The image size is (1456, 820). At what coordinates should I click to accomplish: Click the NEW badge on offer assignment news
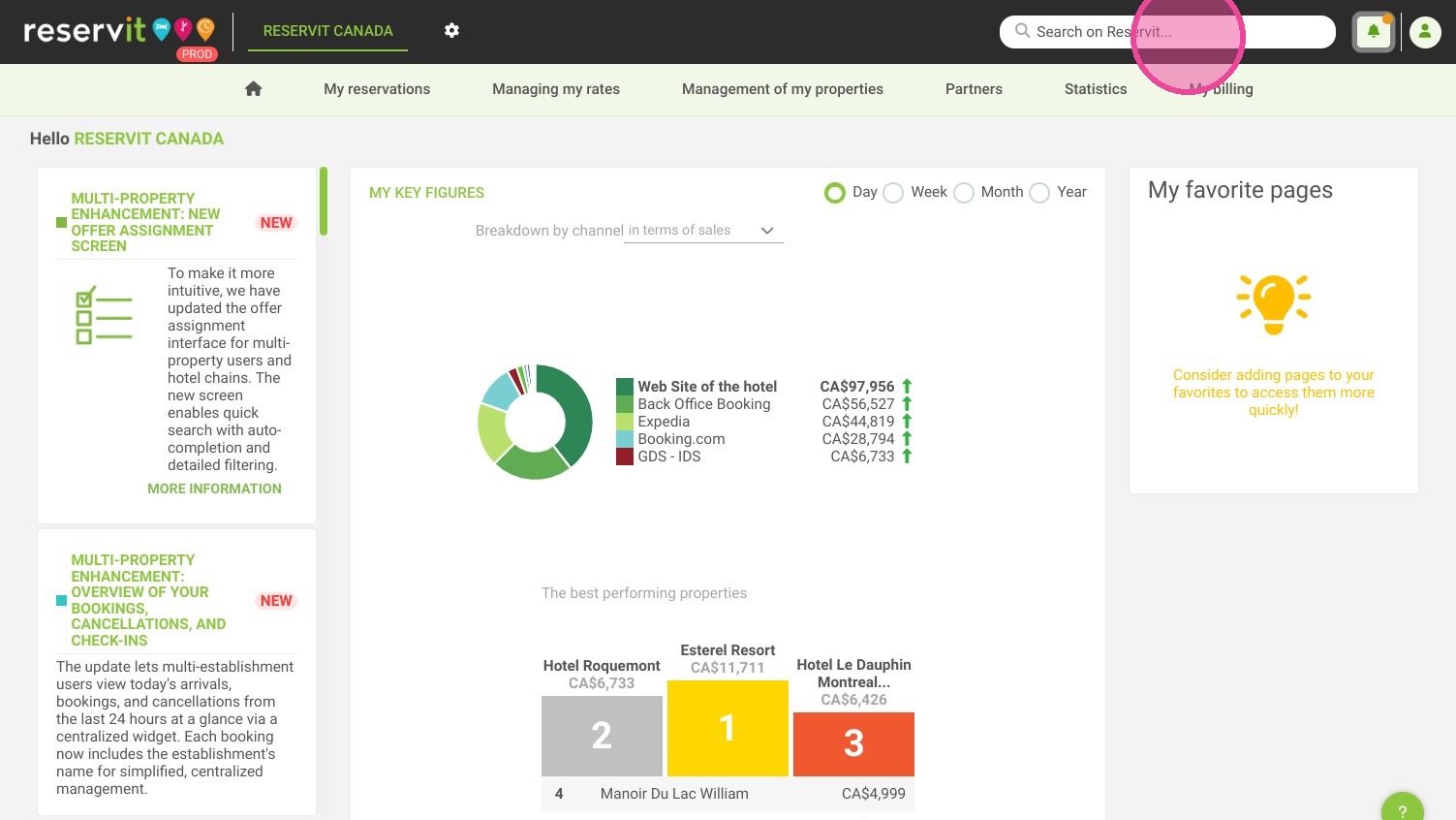click(276, 223)
